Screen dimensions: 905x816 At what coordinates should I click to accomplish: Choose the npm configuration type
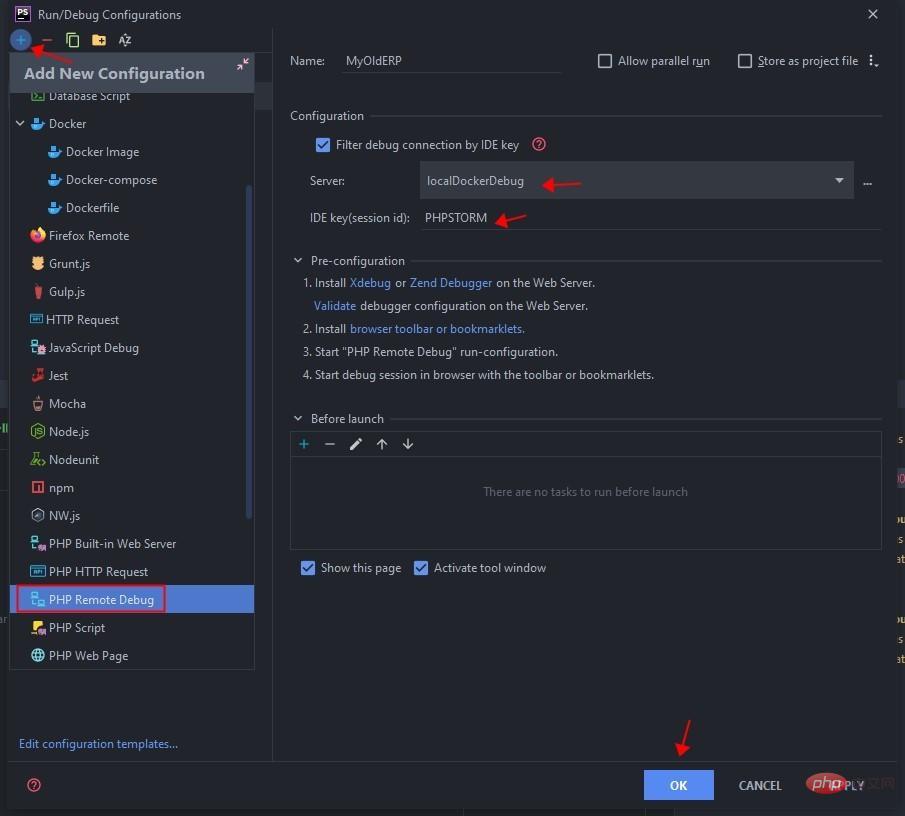[132, 488]
